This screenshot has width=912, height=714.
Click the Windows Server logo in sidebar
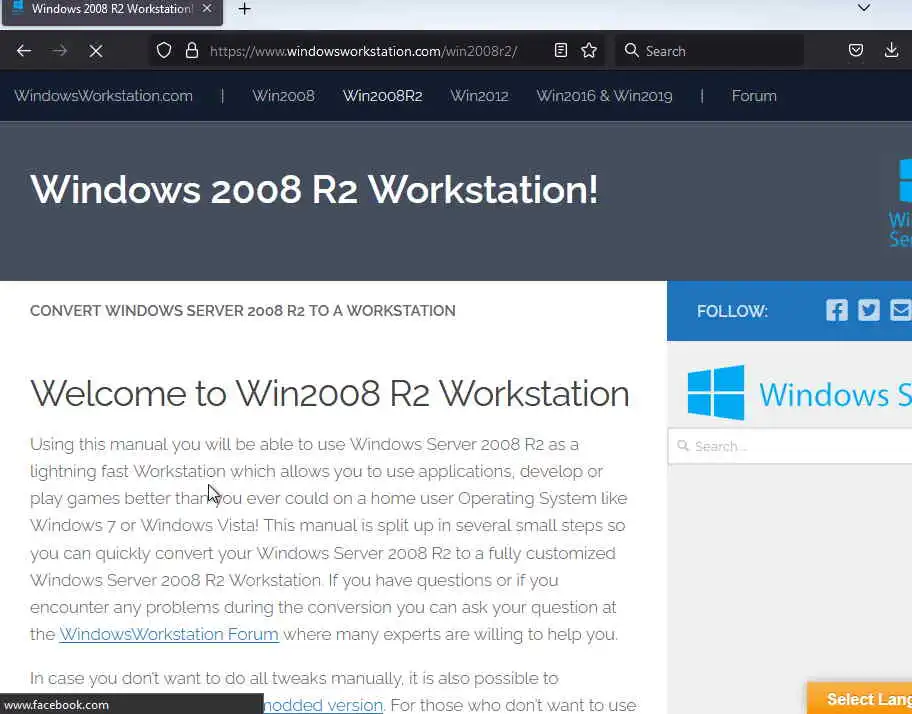799,393
